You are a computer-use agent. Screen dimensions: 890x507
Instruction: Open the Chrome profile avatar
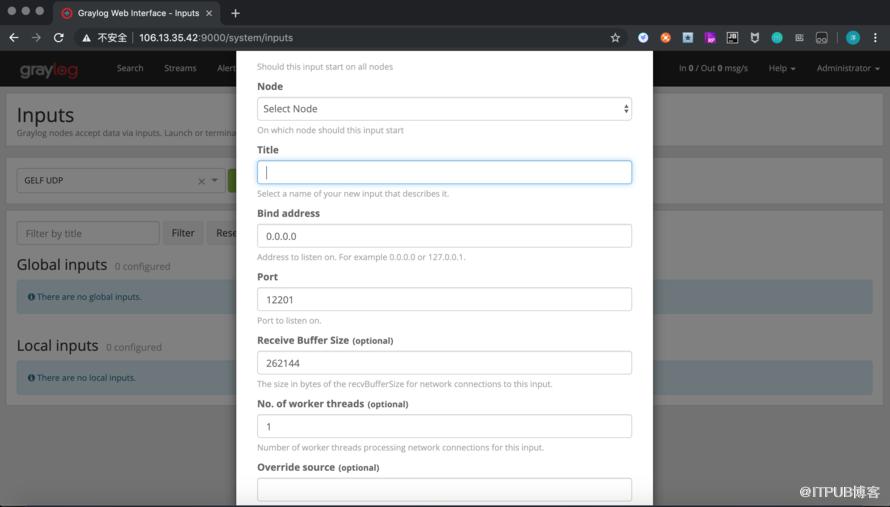[x=853, y=37]
